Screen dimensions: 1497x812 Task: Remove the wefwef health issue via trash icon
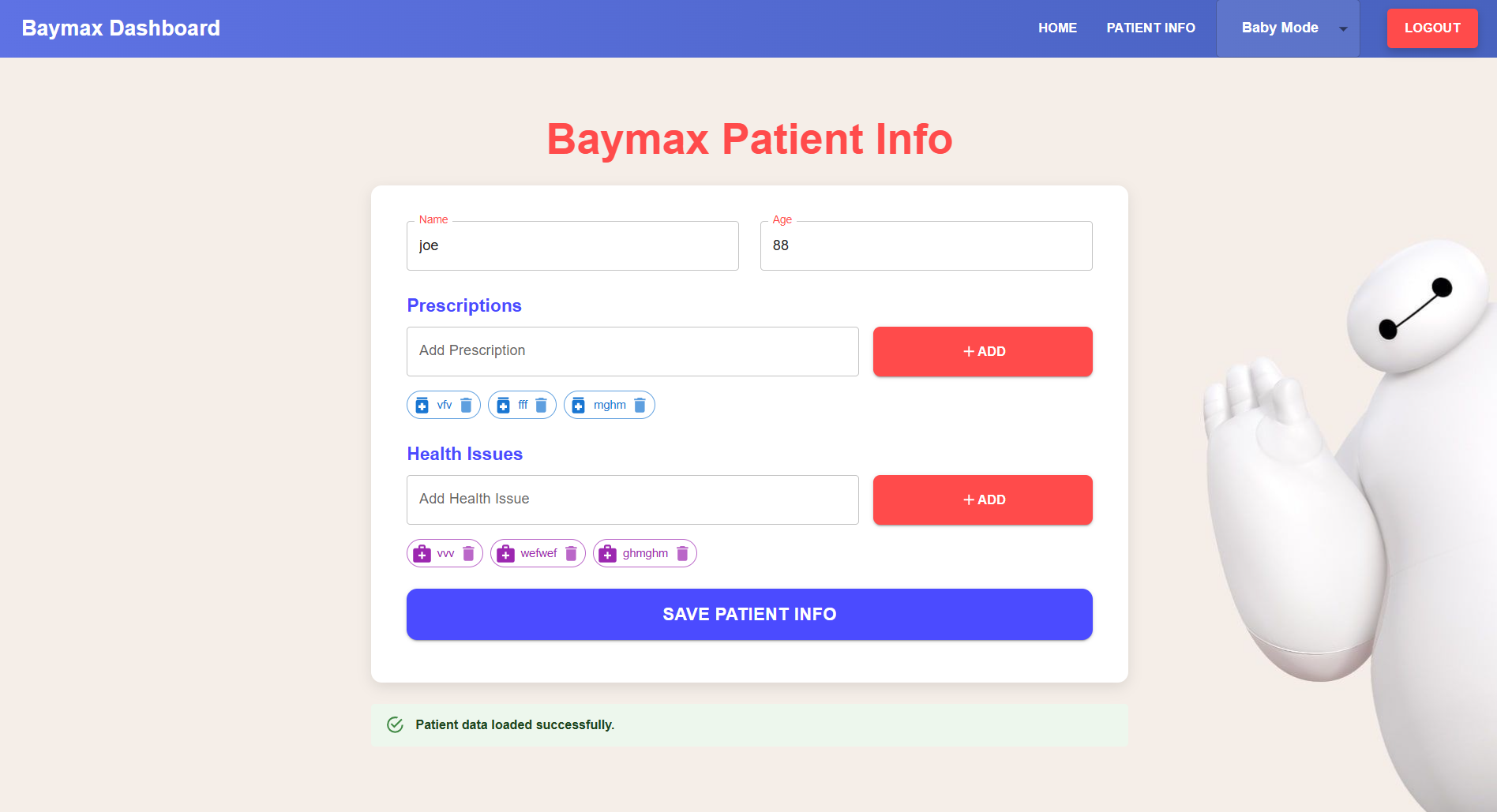point(570,553)
